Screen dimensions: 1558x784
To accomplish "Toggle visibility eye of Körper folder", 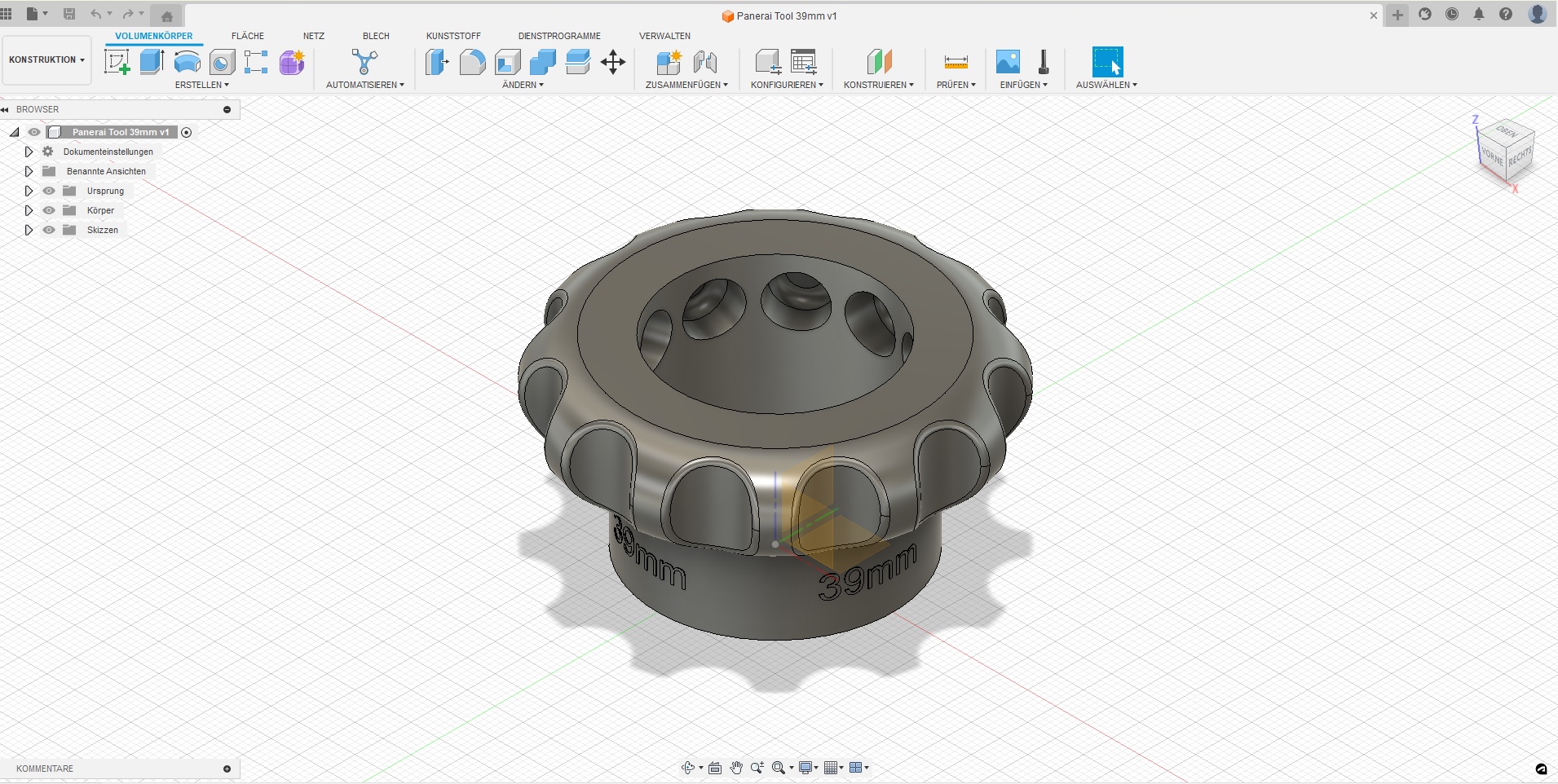I will pyautogui.click(x=49, y=210).
